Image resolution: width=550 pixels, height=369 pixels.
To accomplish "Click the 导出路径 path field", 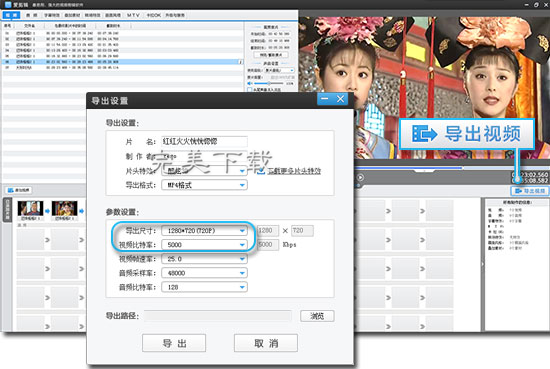I will click(217, 316).
